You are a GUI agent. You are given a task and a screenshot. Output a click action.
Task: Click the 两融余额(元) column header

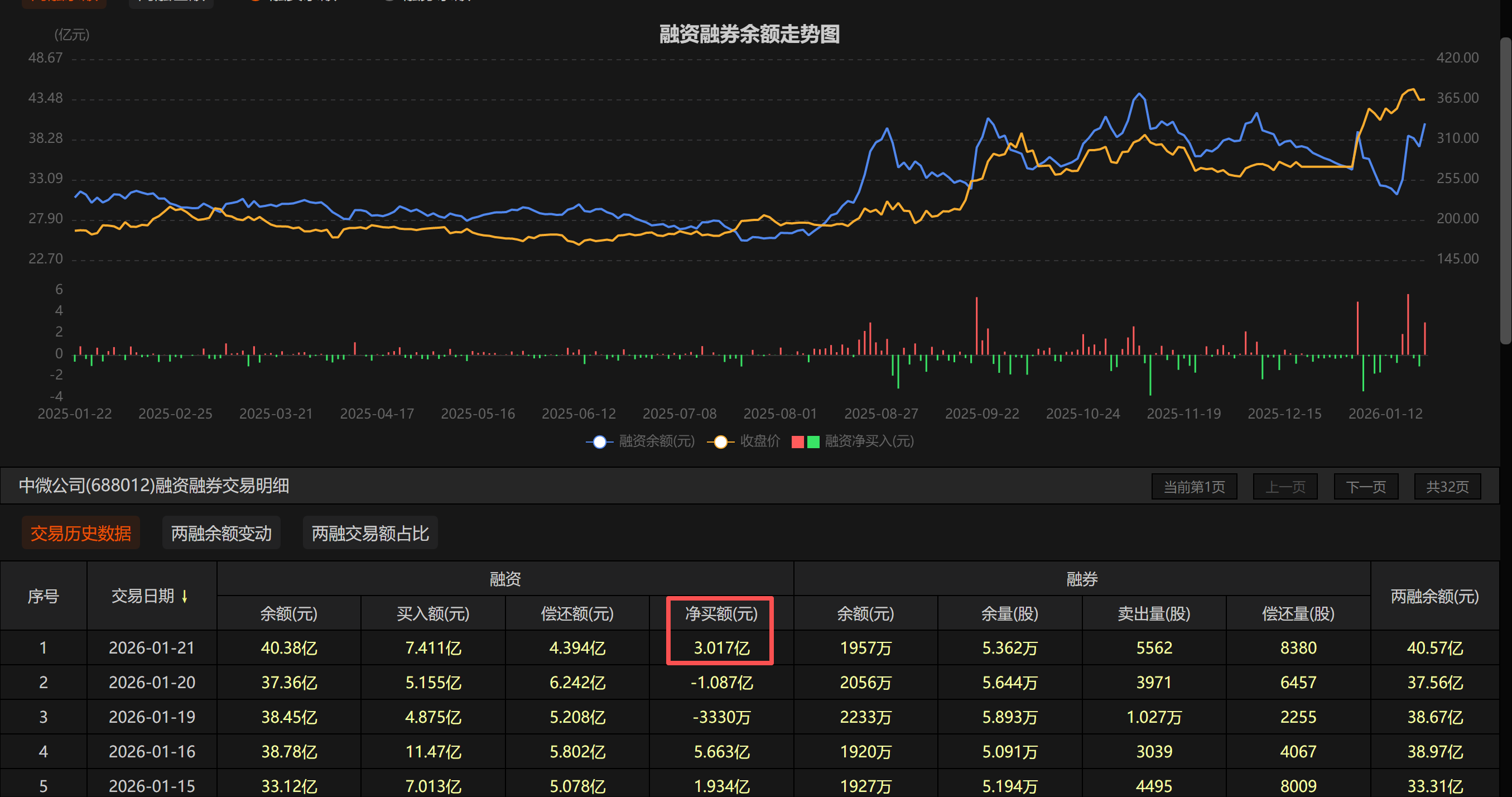point(1434,597)
